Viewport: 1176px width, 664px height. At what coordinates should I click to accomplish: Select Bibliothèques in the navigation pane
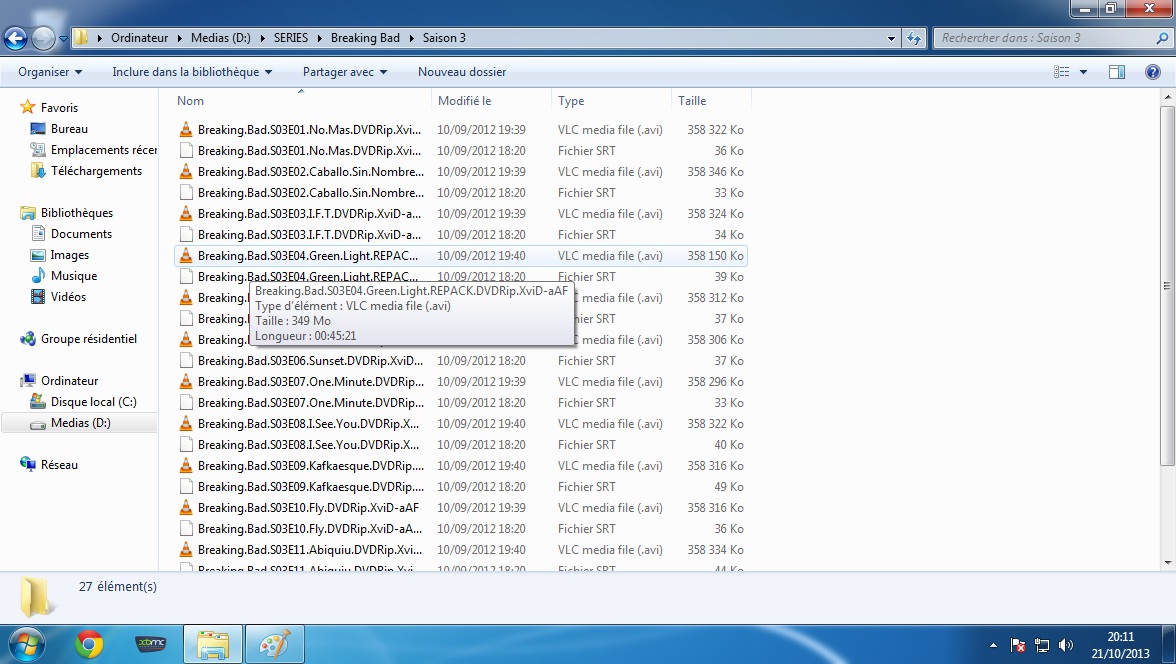[76, 213]
